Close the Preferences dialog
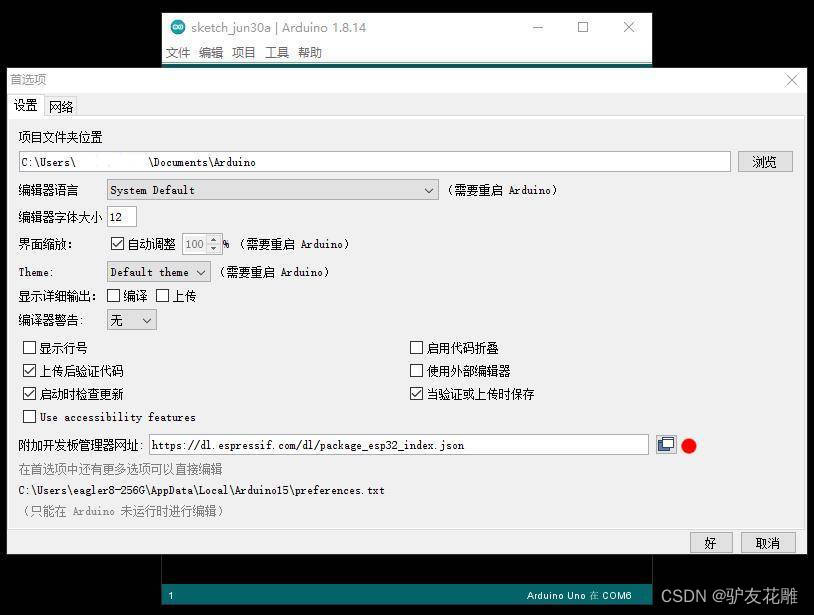Viewport: 814px width, 615px height. pyautogui.click(x=792, y=80)
